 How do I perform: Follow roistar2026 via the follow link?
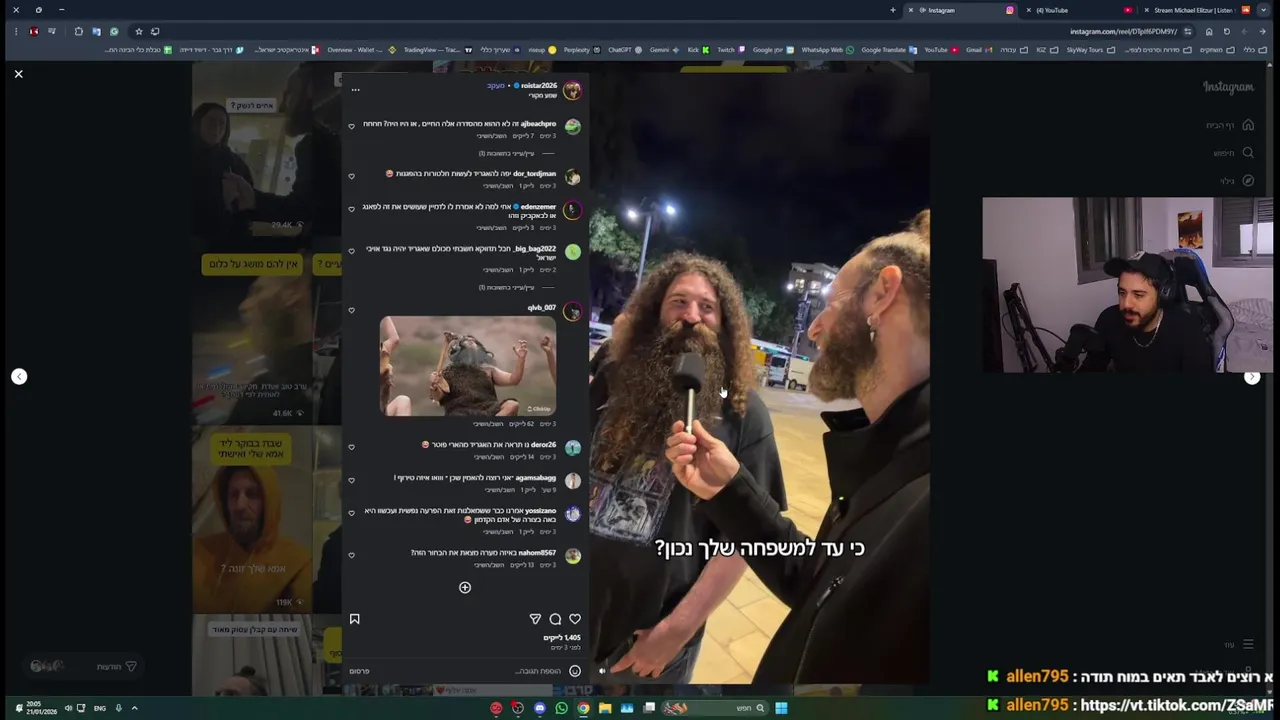point(496,86)
